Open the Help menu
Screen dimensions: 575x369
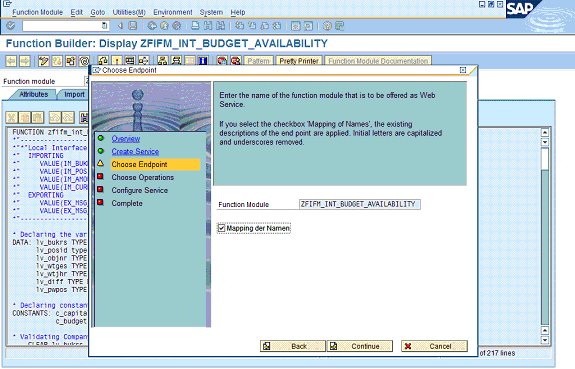tap(238, 12)
